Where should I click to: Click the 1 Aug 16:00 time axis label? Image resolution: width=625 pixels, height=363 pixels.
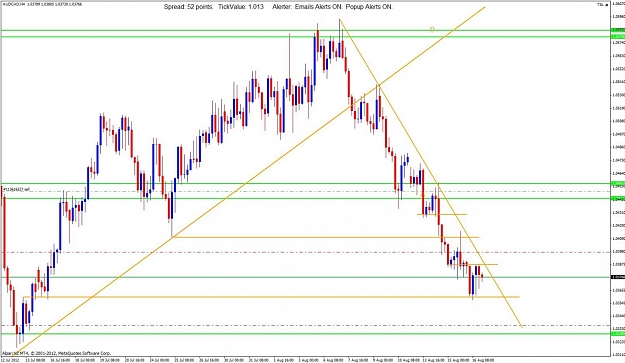pos(283,360)
